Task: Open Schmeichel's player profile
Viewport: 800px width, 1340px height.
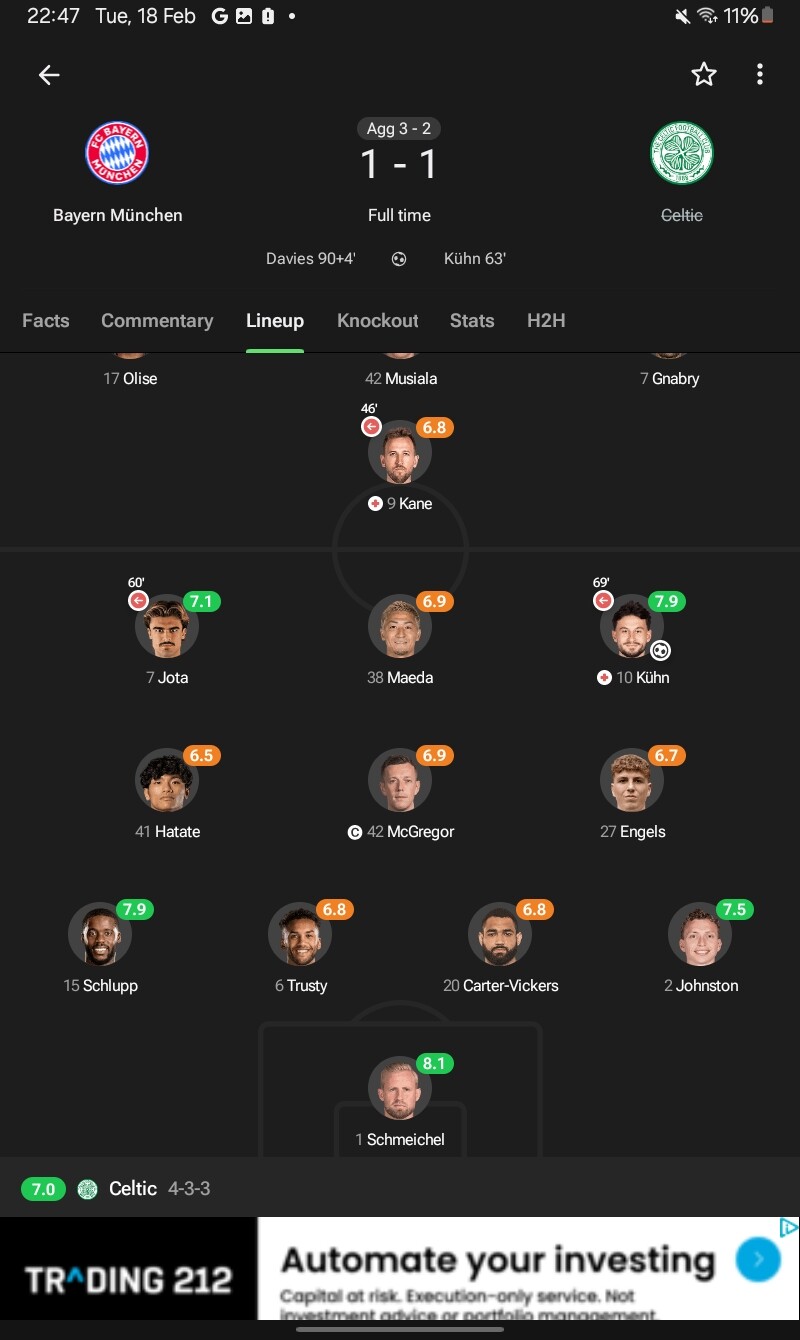Action: 400,1088
